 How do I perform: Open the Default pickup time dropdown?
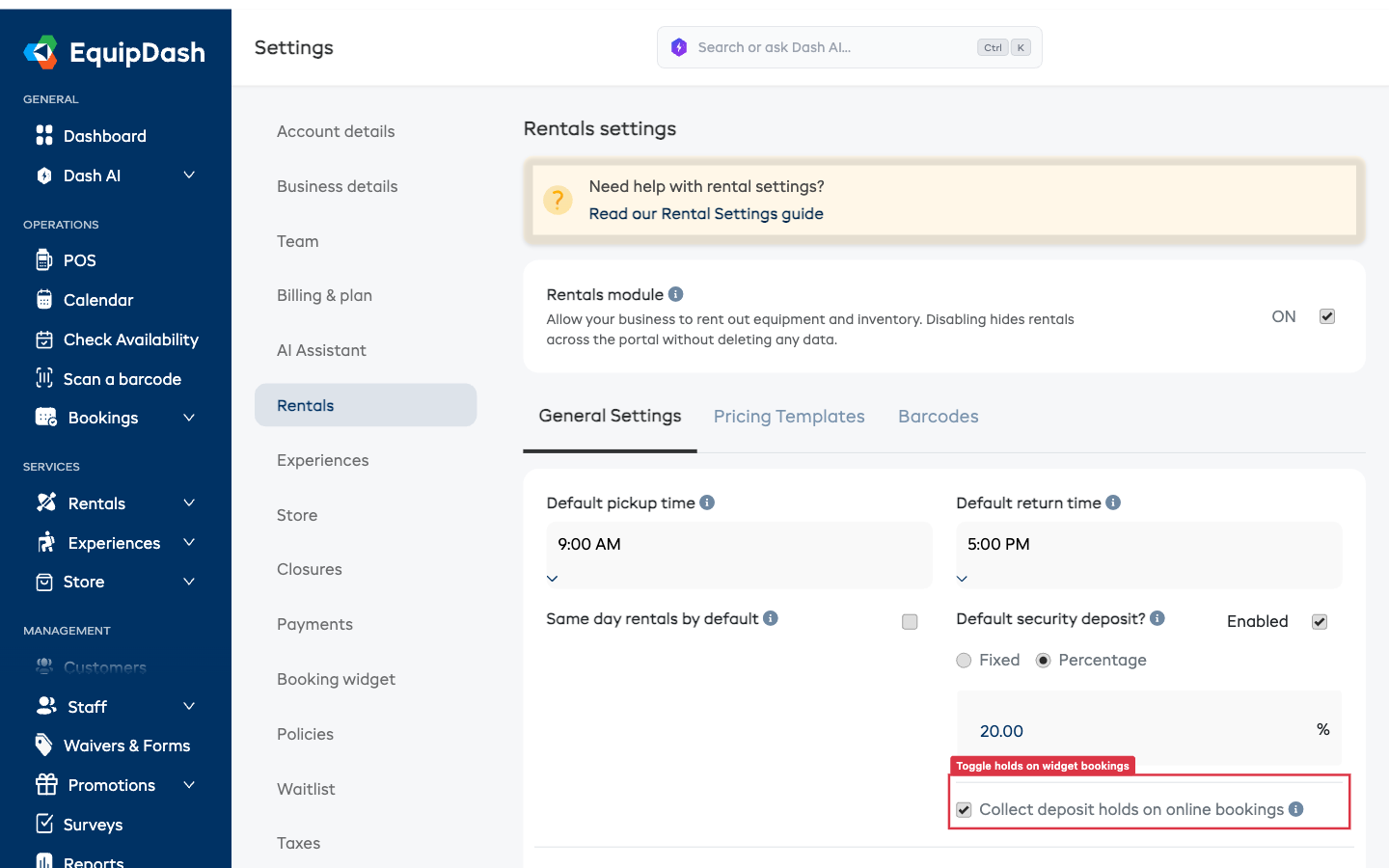[x=739, y=556]
